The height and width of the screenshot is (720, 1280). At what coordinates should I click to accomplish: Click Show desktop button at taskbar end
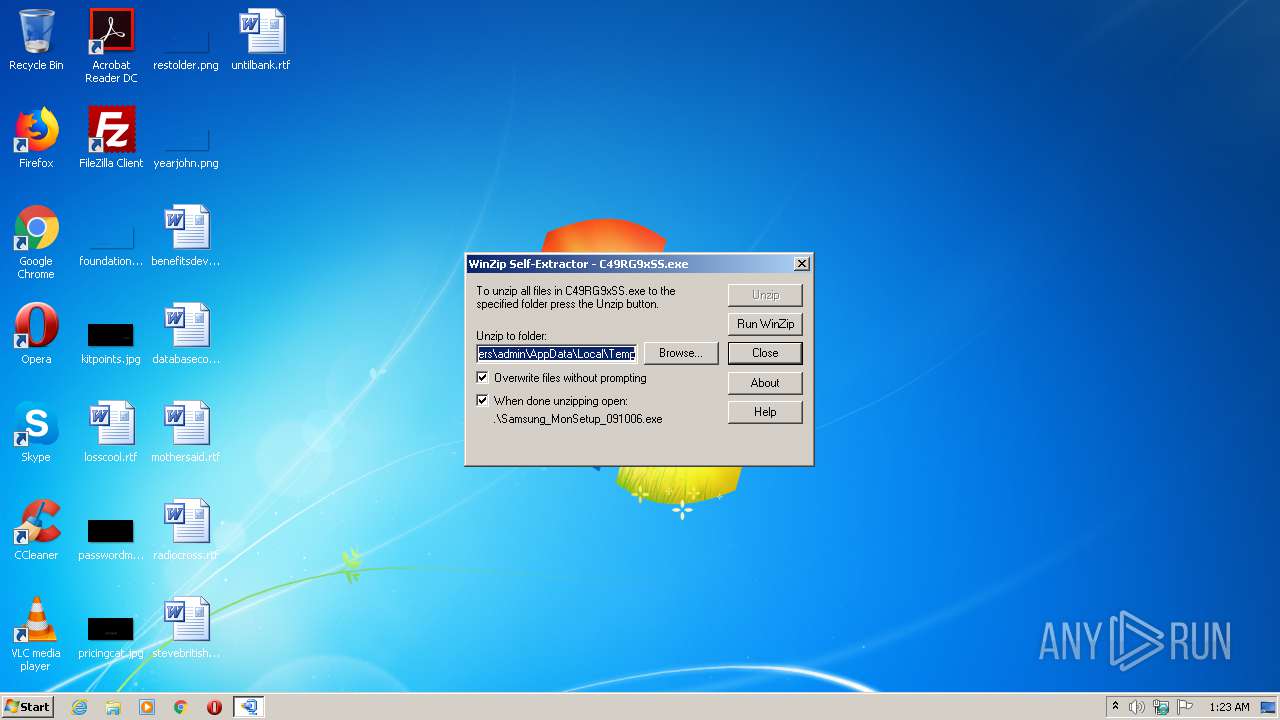[1270, 707]
